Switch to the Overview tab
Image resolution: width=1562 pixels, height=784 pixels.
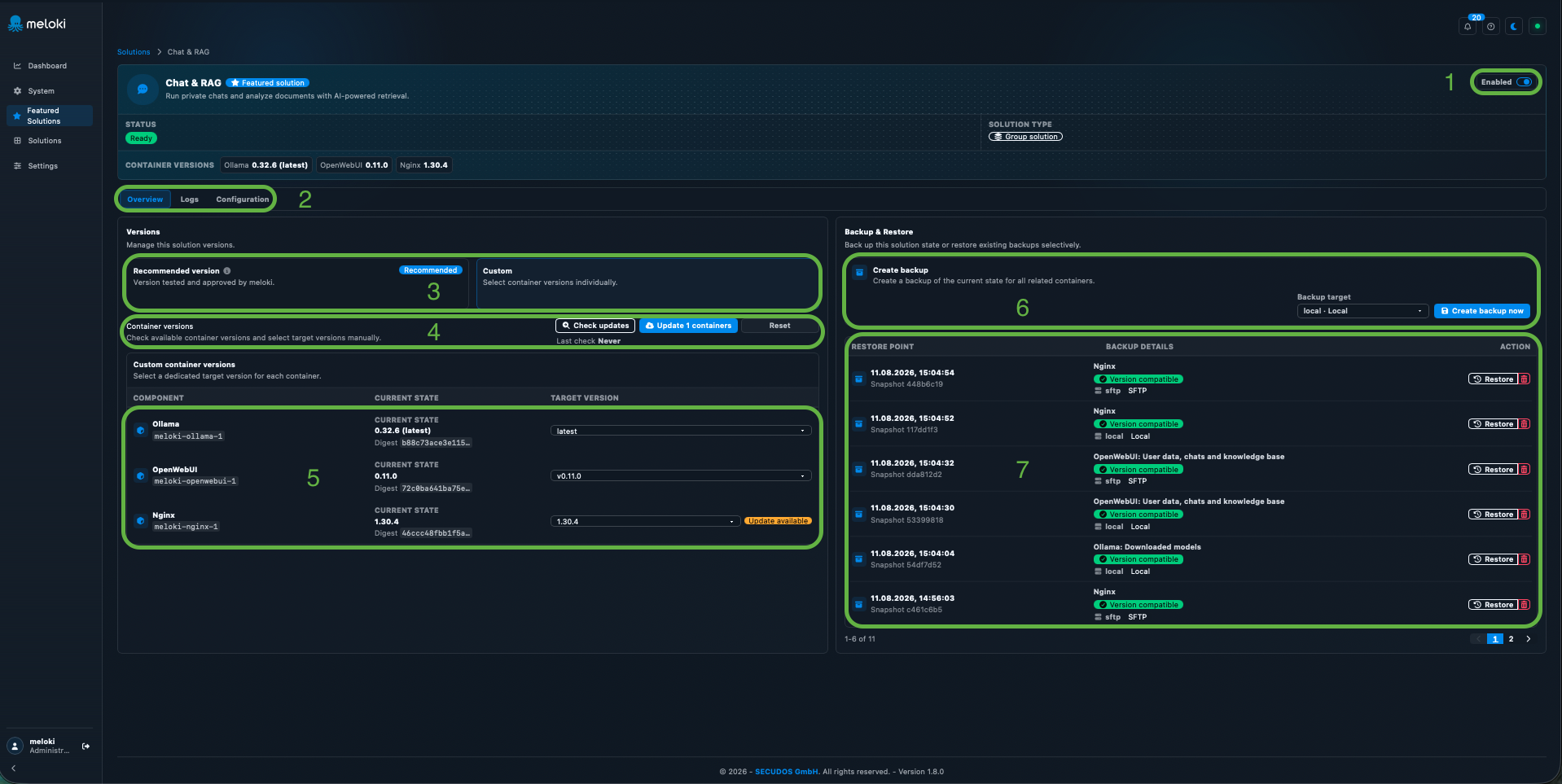coord(145,199)
